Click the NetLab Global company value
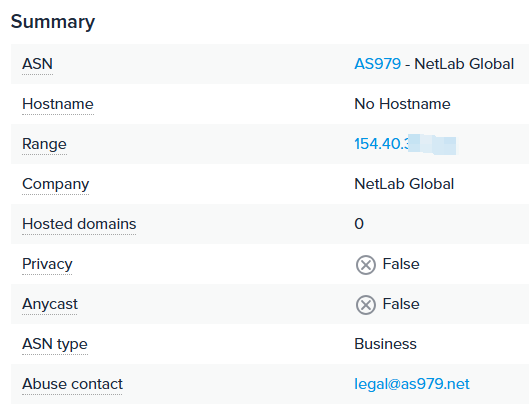This screenshot has height=411, width=529. click(x=404, y=184)
